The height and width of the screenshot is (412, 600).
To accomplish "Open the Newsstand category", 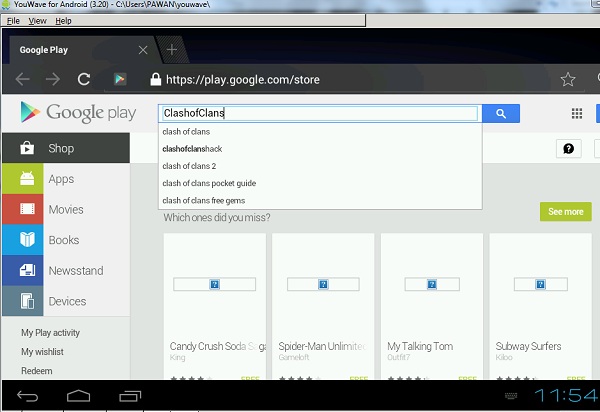I will point(66,270).
